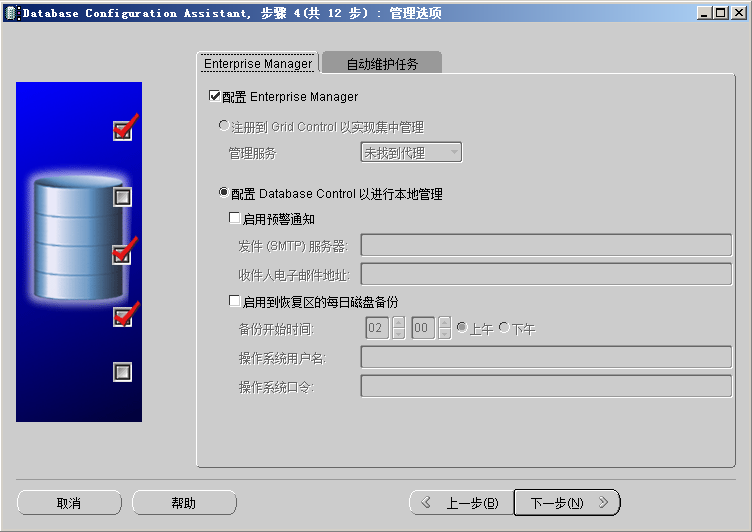Screen dimensions: 752x532
Task: Minimize the Database Configuration Assistant window
Action: pos(704,13)
